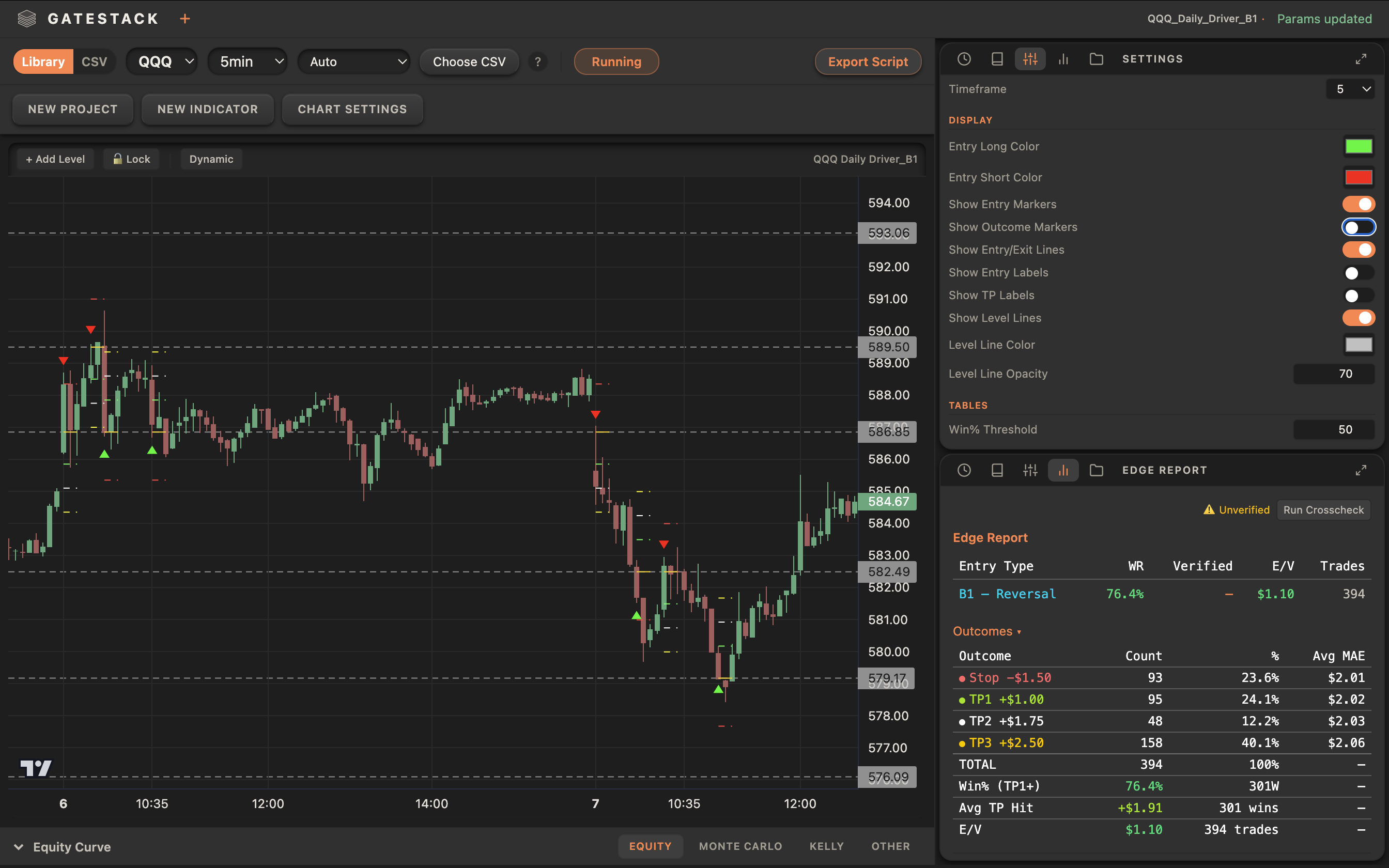Screen dimensions: 1389x868
Task: Open the clock history panel icon
Action: (x=964, y=58)
